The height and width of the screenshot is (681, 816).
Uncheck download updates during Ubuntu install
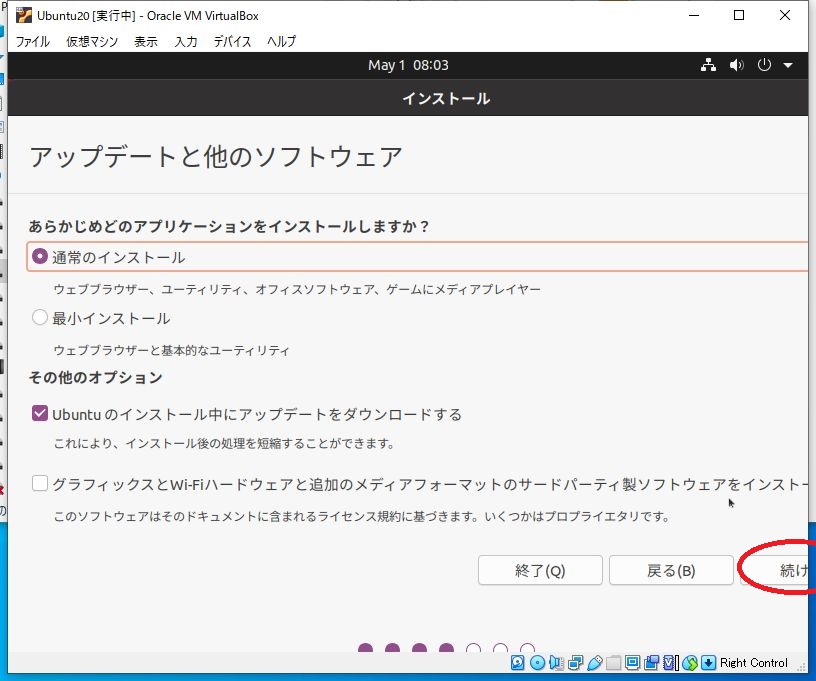(x=40, y=414)
